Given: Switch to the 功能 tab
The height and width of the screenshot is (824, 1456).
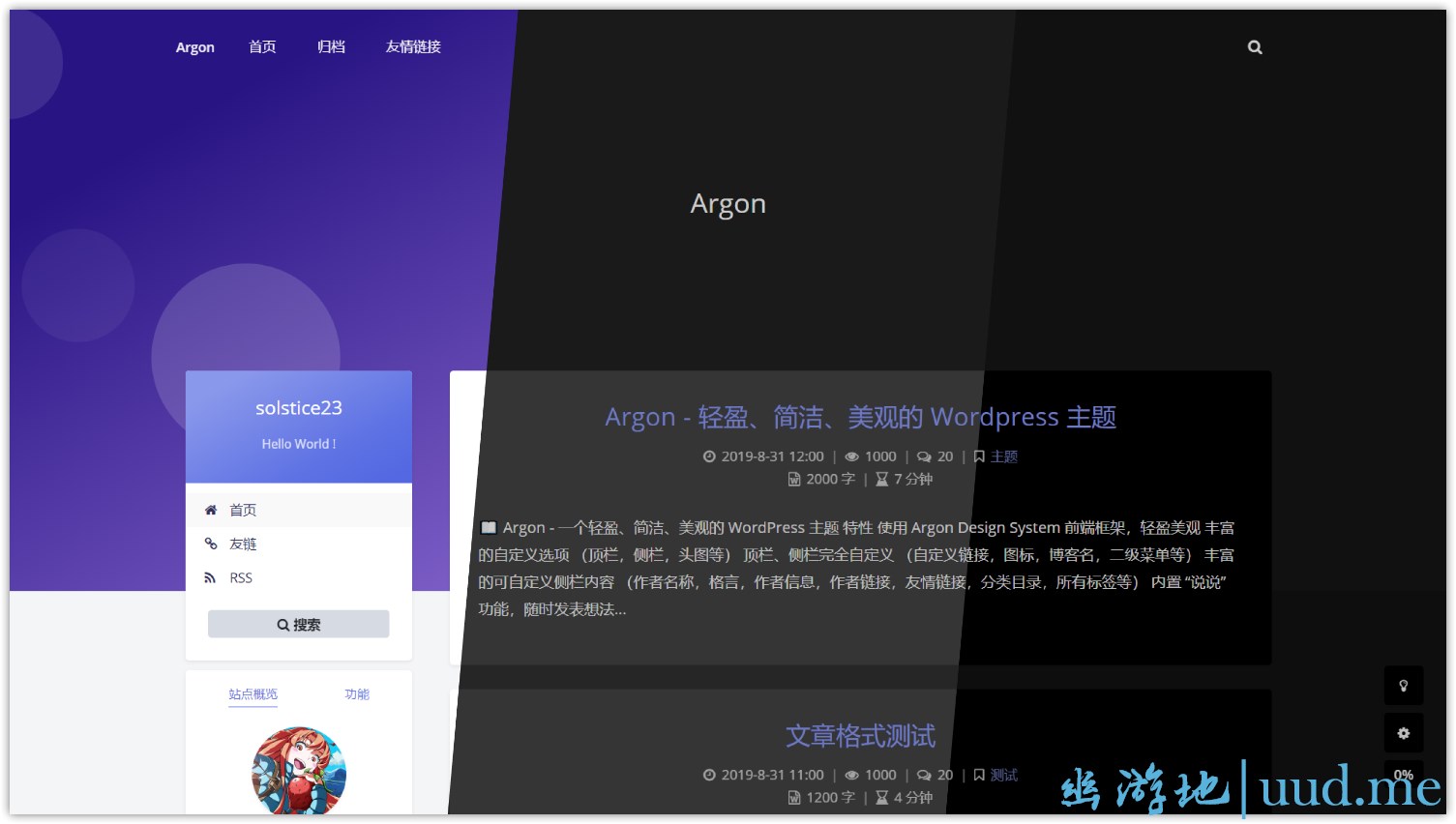Looking at the screenshot, I should point(357,694).
